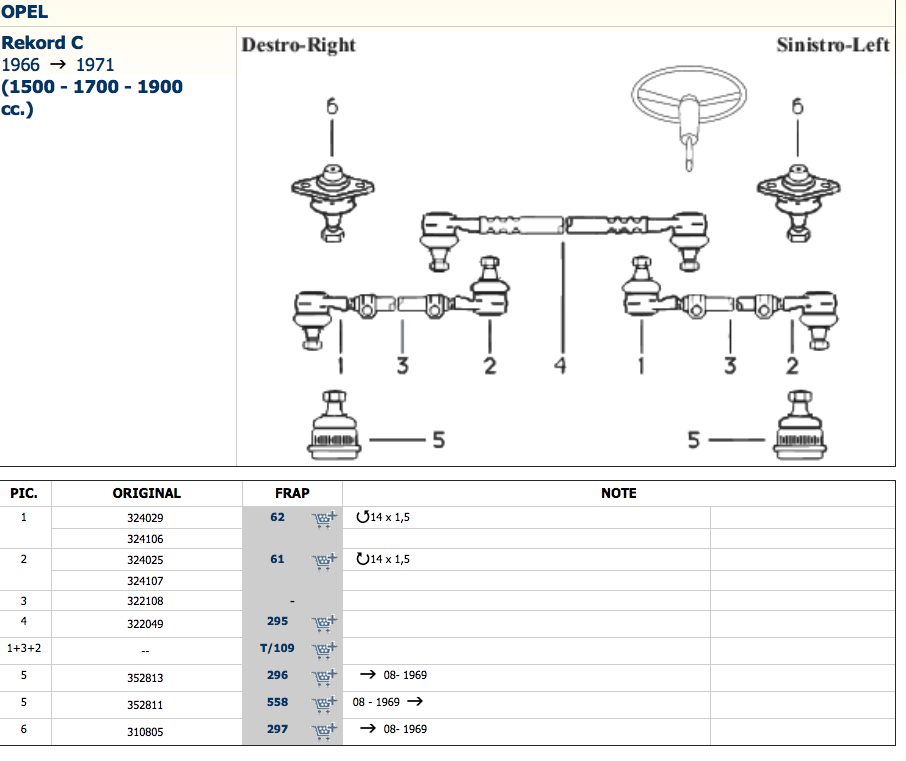Viewport: 906px width, 761px height.
Task: Select original number 322049
Action: pos(145,624)
